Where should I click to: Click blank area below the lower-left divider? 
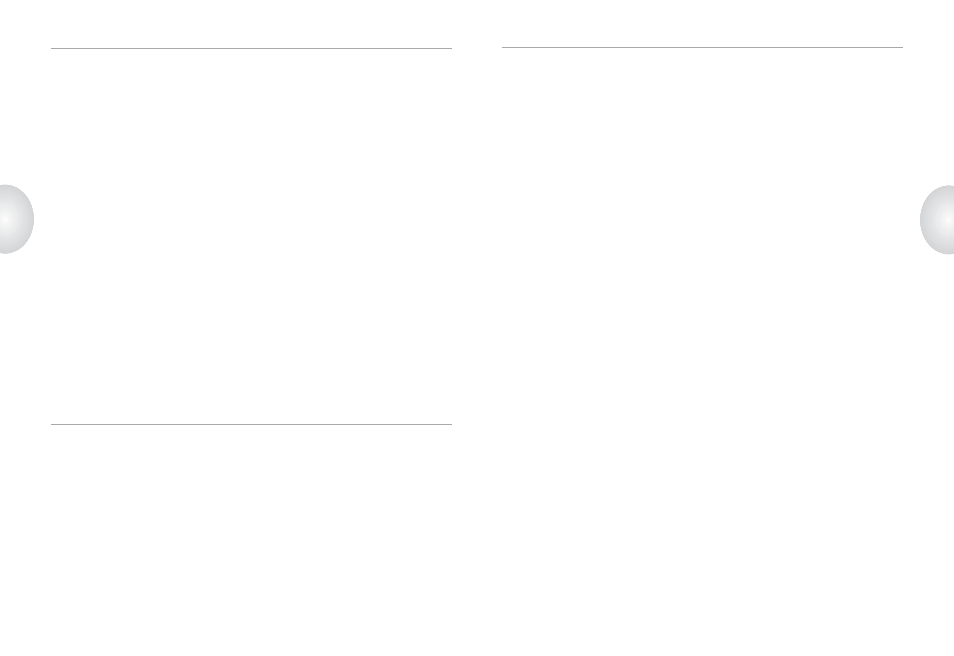(x=251, y=539)
